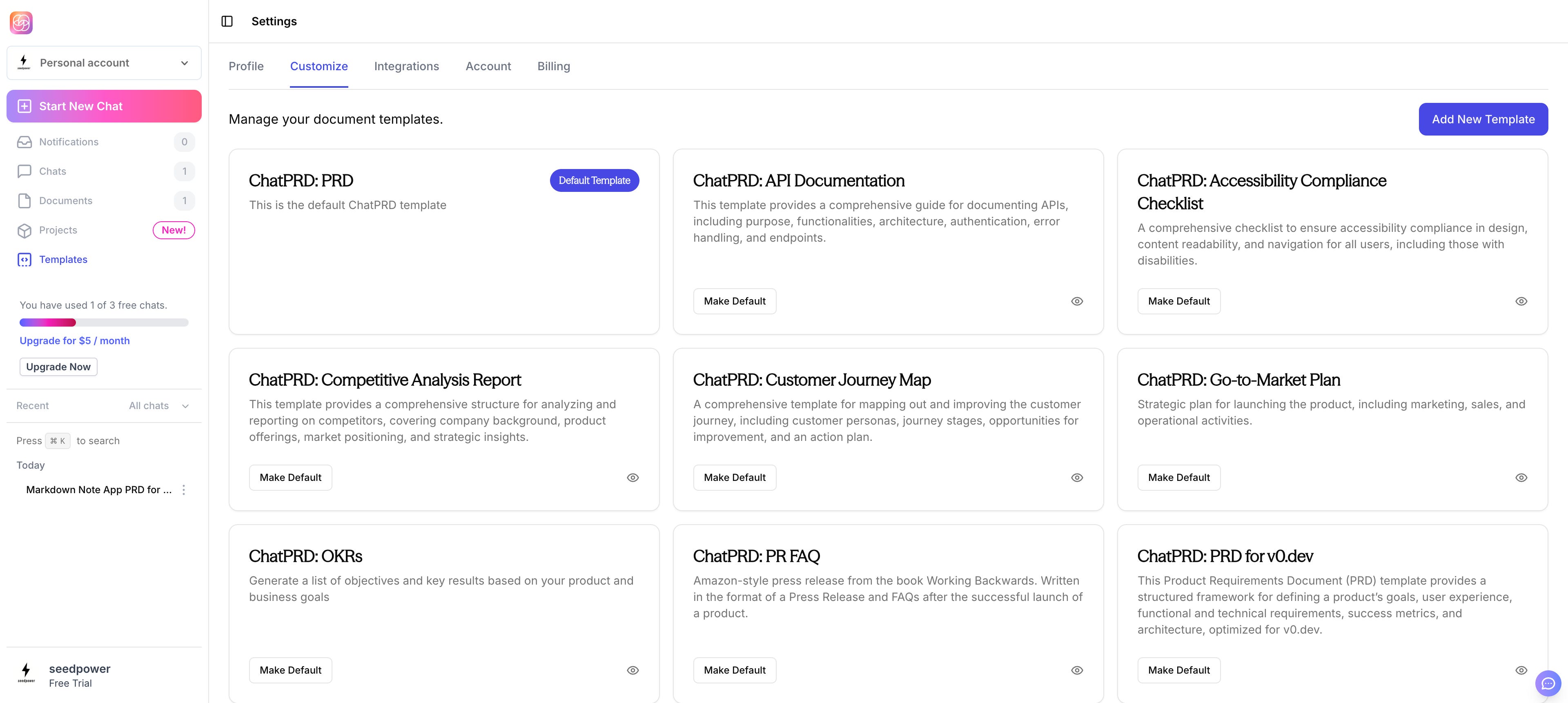Go to Documents in the sidebar
The image size is (1568, 703).
(x=66, y=201)
